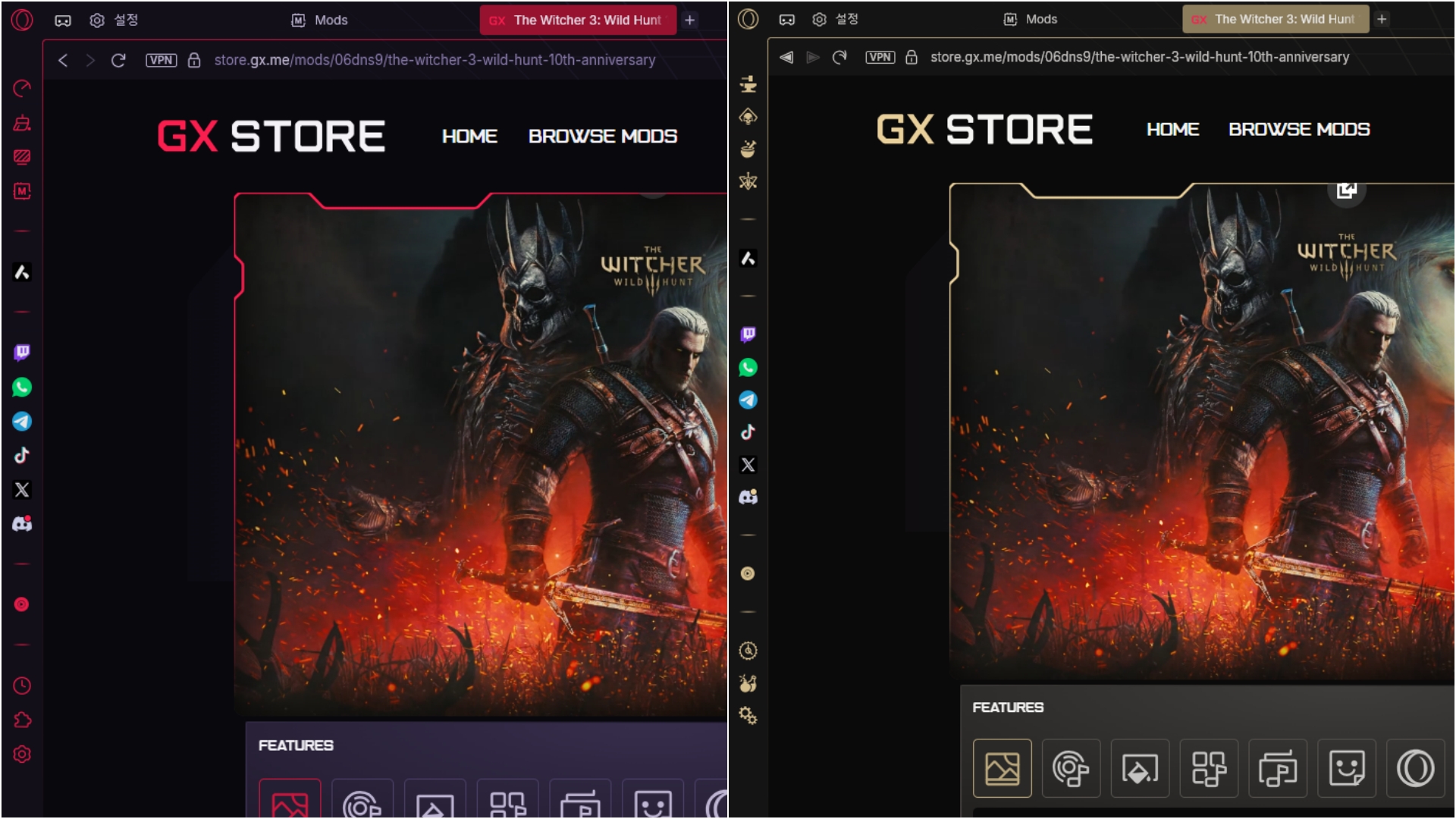
Task: Click the left window URL address field
Action: tap(435, 60)
